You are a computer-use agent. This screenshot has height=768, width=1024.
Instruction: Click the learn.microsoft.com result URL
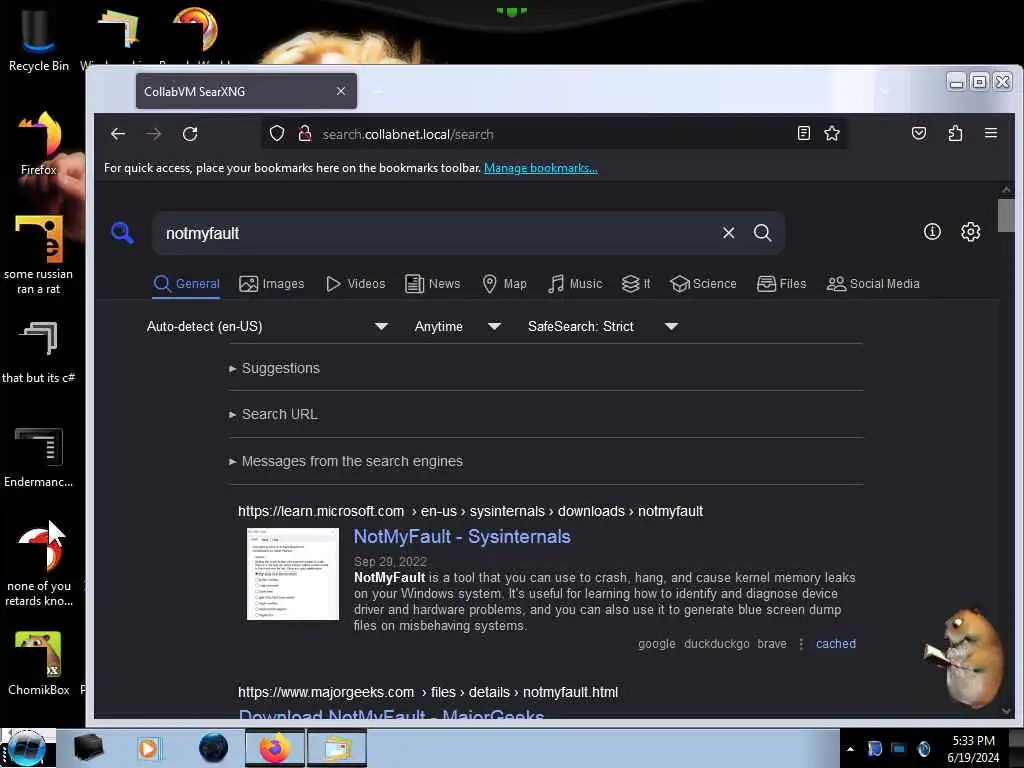(470, 511)
